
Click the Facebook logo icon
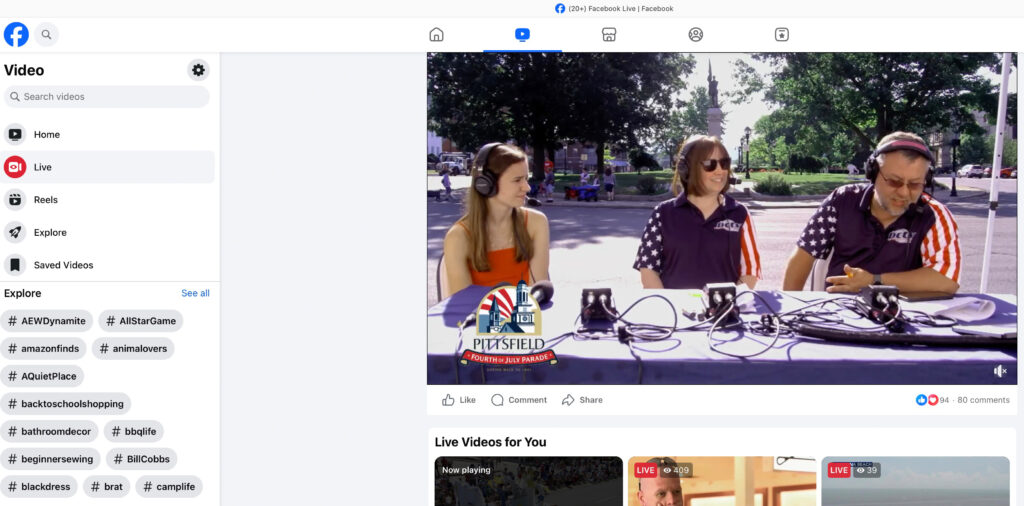[16, 35]
